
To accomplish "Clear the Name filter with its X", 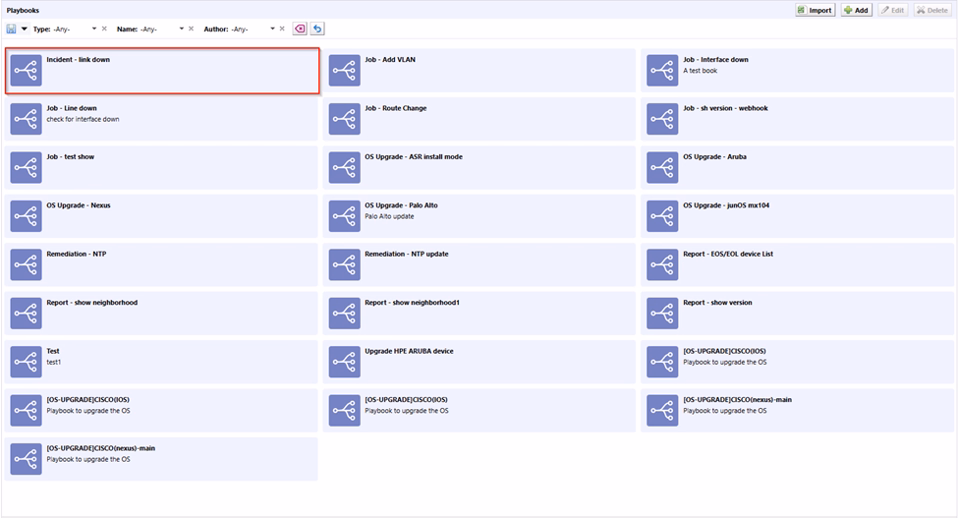I will pyautogui.click(x=191, y=29).
